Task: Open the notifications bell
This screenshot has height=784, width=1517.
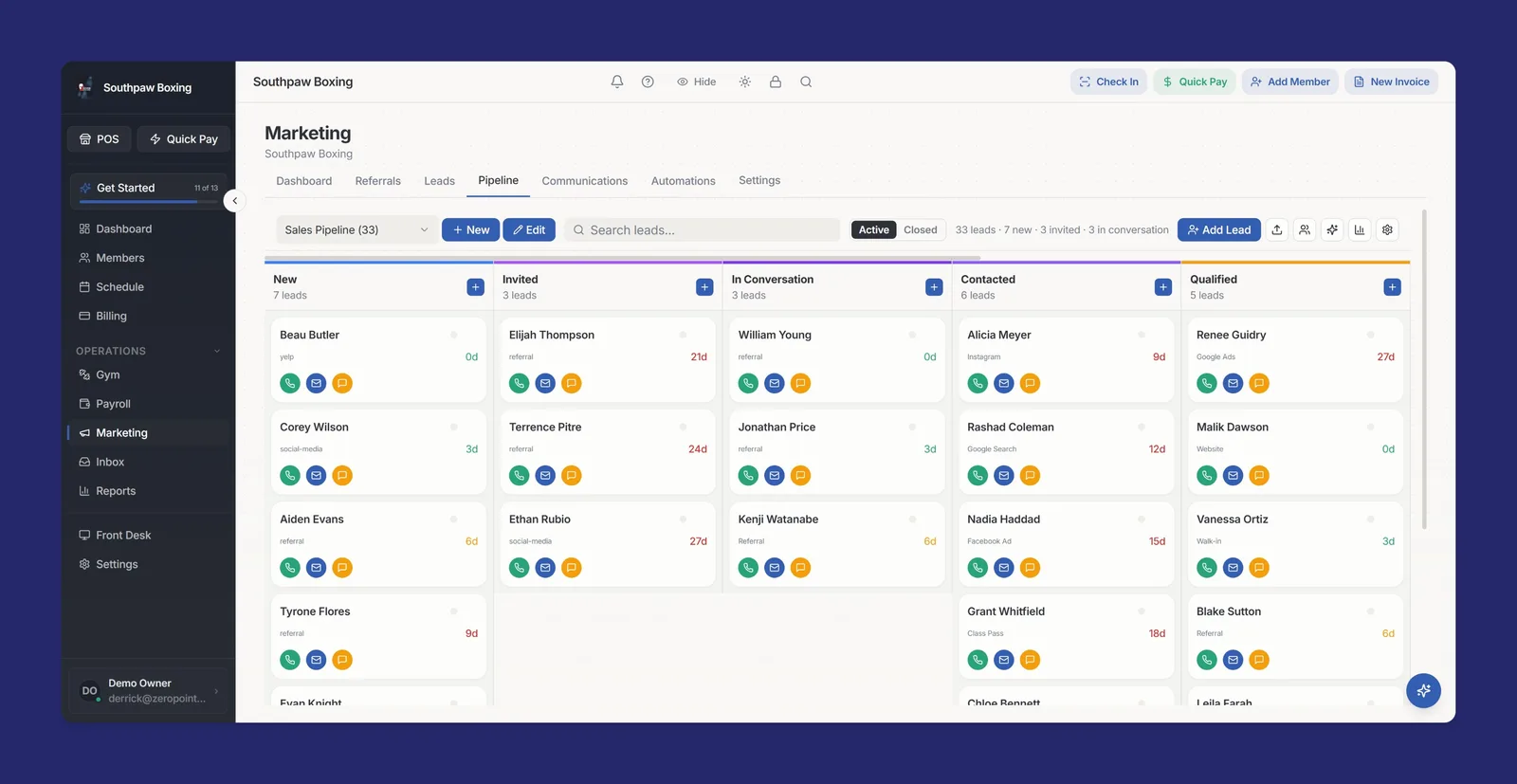Action: tap(617, 82)
